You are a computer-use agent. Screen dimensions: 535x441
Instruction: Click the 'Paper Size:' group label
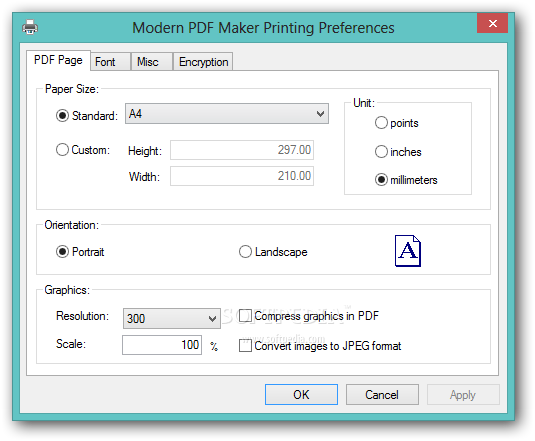pyautogui.click(x=72, y=89)
